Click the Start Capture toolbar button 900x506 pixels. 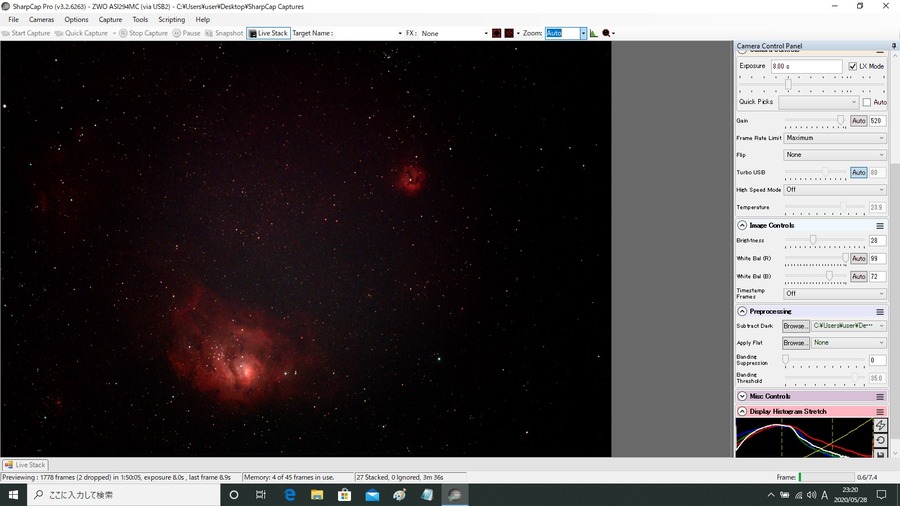pos(26,33)
